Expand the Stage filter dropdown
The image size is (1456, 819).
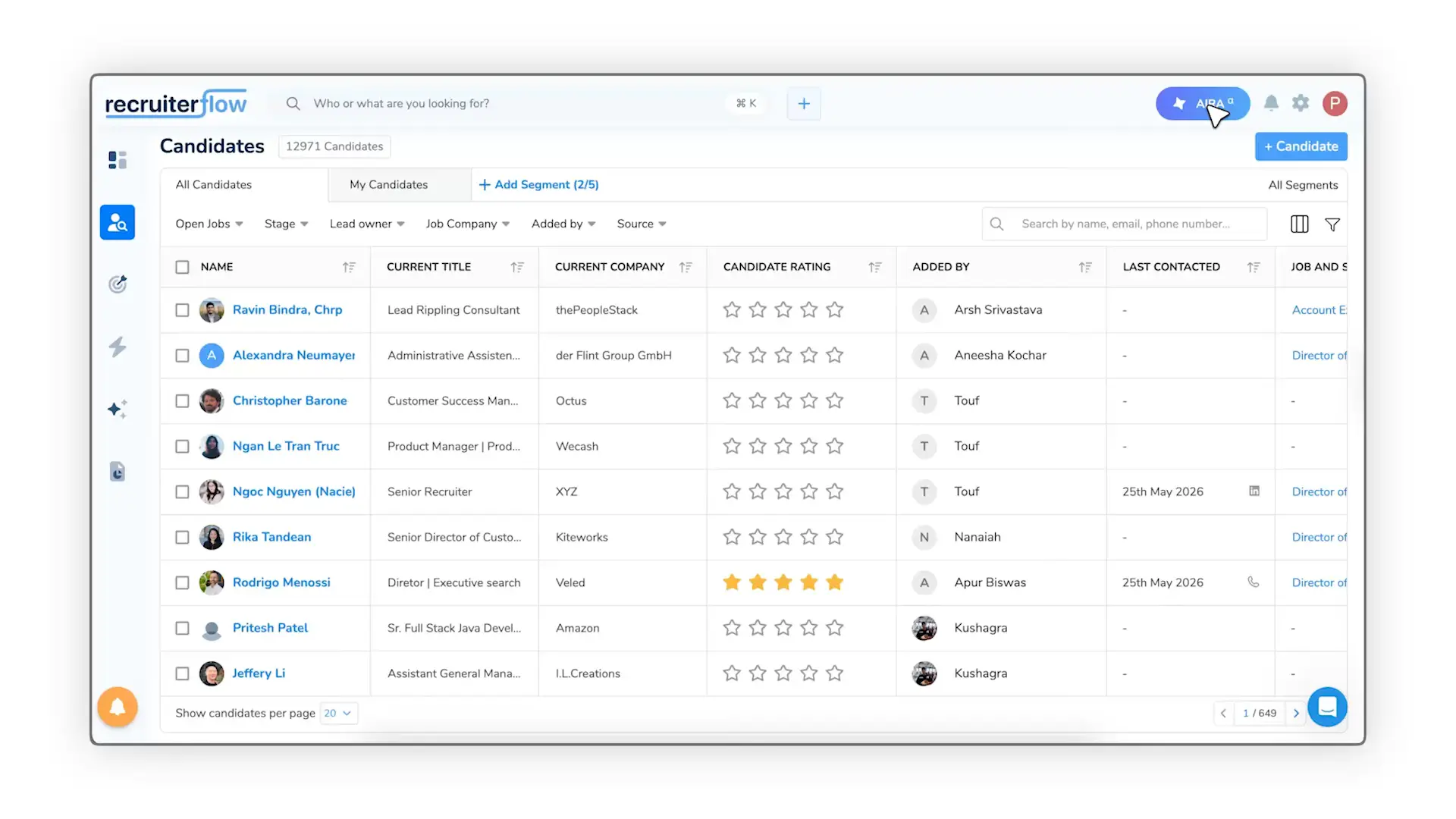[x=286, y=224]
